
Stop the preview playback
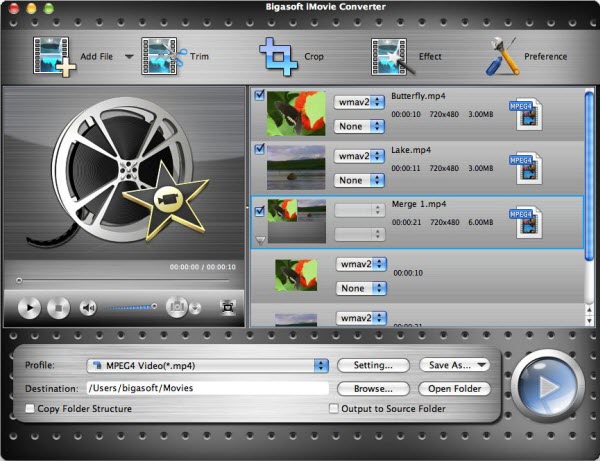(x=59, y=307)
